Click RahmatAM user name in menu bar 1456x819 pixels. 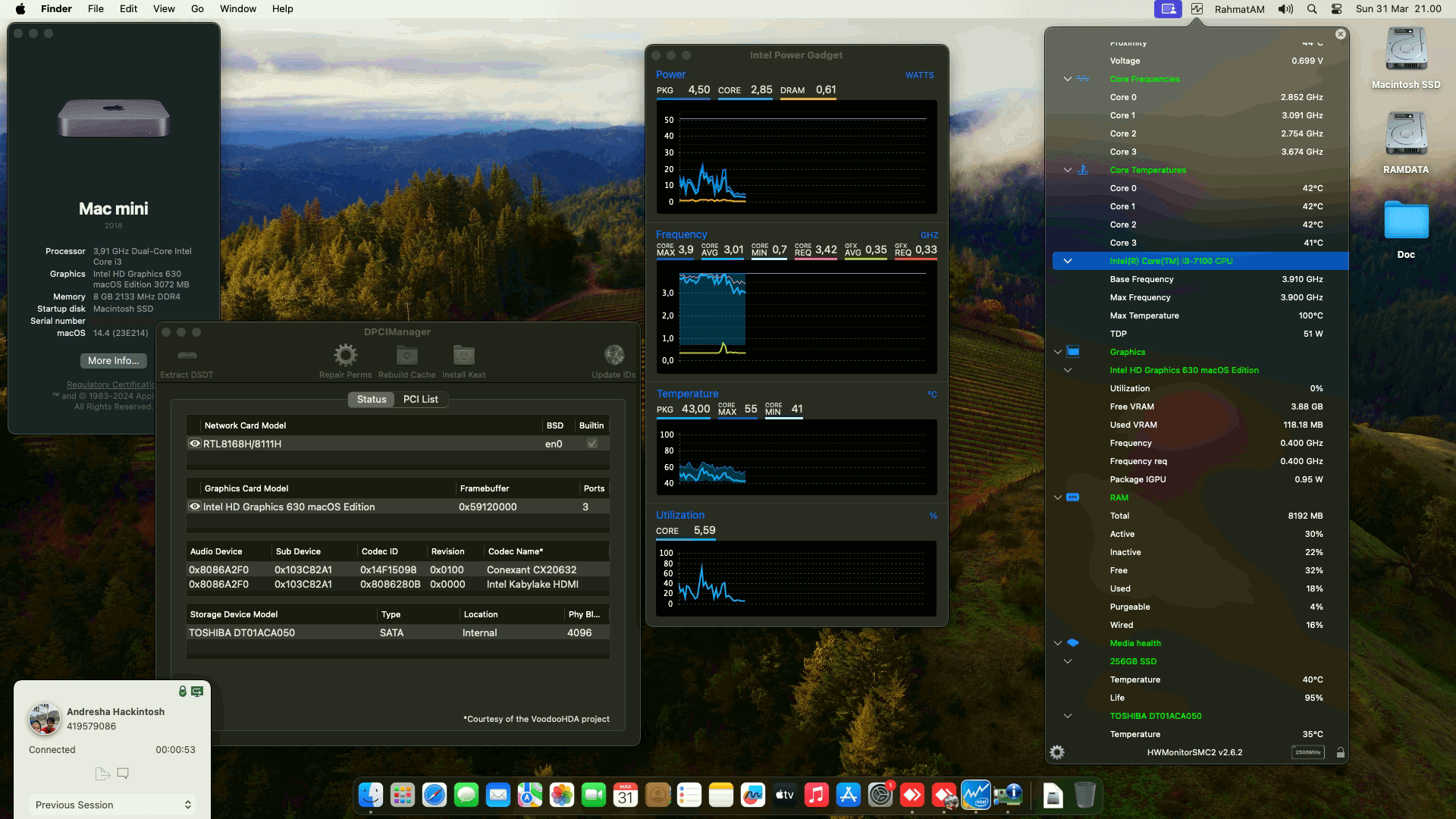pos(1239,9)
